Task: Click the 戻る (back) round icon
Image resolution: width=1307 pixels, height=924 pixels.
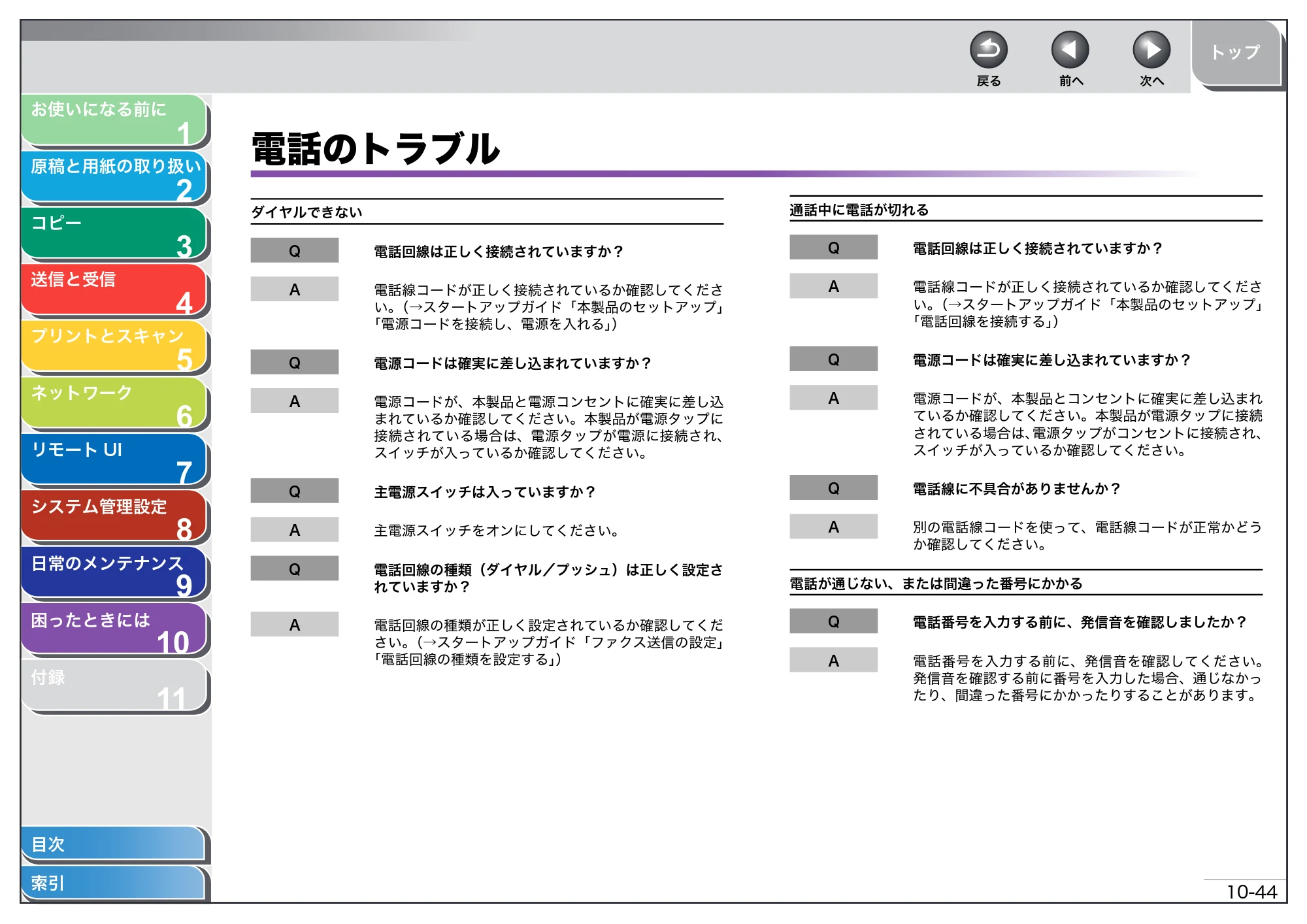Action: [988, 50]
